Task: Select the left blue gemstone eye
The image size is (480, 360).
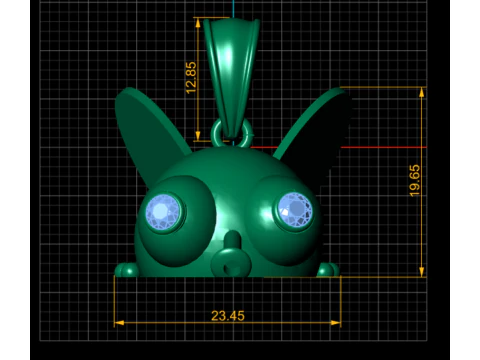Action: 163,212
